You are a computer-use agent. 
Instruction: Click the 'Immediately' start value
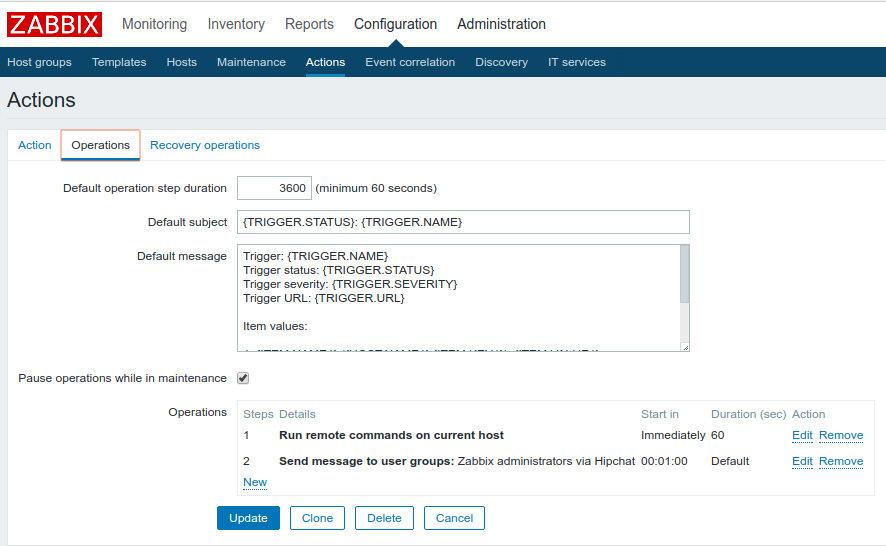[x=673, y=435]
